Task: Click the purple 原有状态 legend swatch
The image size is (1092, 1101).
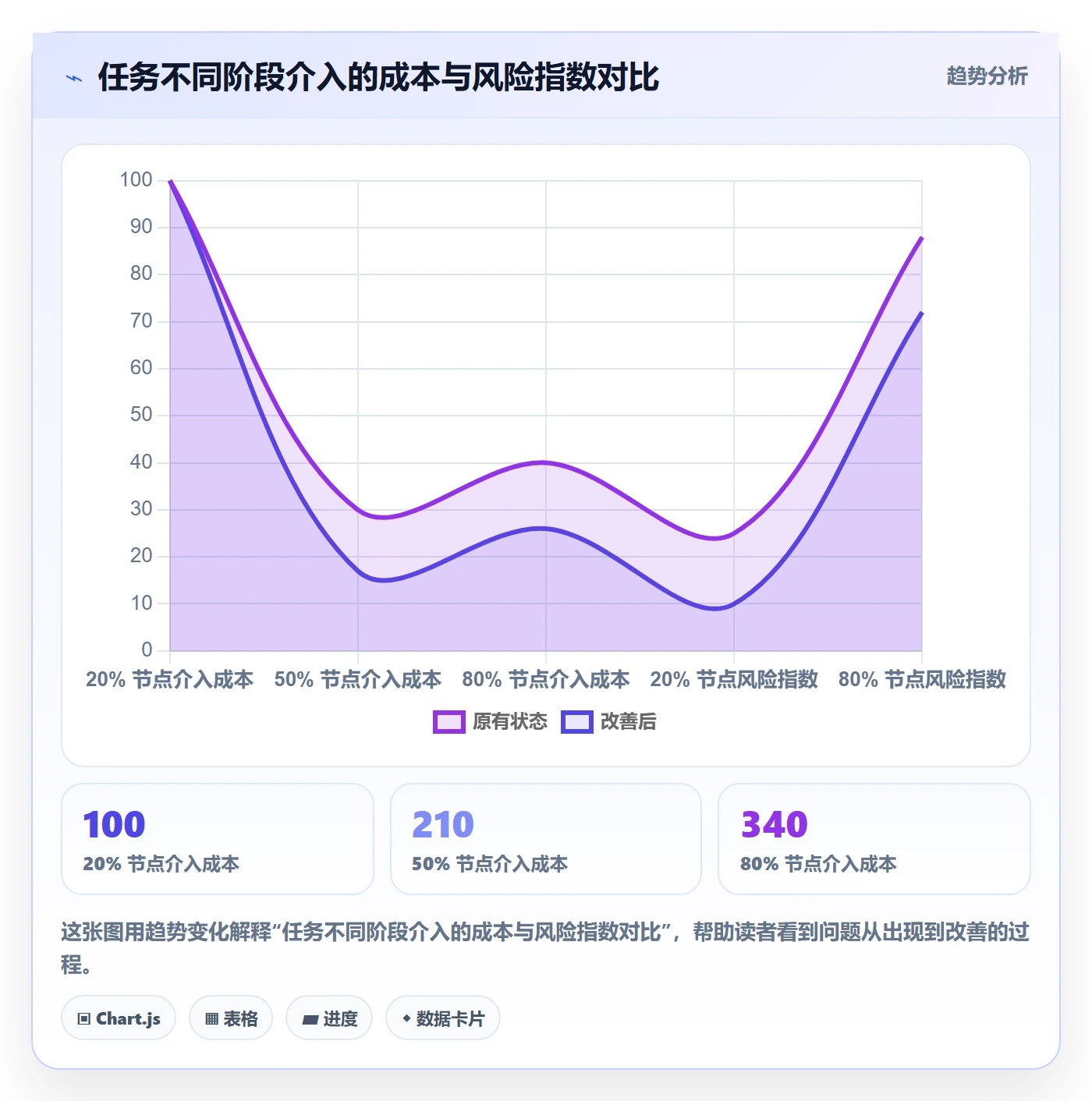Action: (448, 722)
